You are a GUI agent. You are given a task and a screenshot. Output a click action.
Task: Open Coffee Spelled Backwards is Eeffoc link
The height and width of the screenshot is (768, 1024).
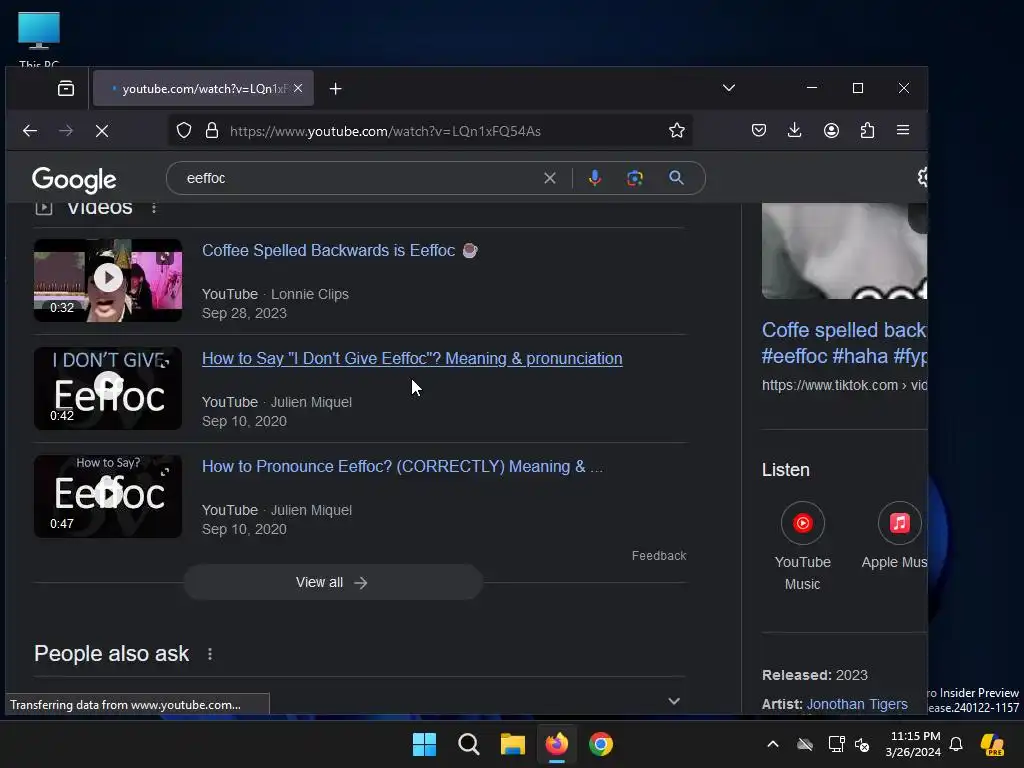(x=340, y=251)
